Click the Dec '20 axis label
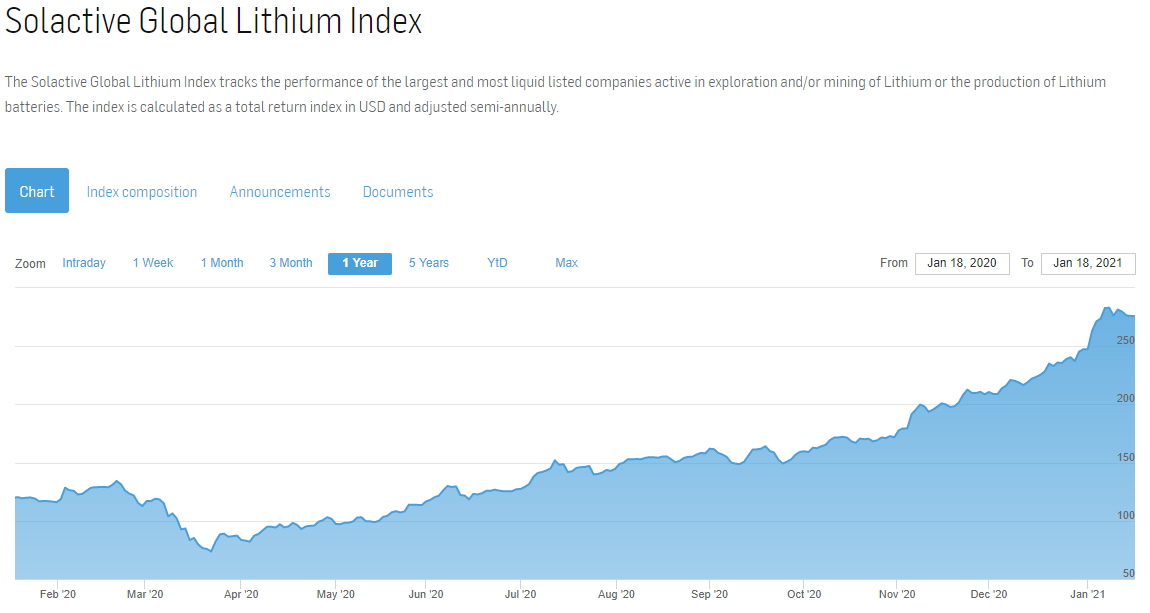The image size is (1150, 613). point(989,594)
